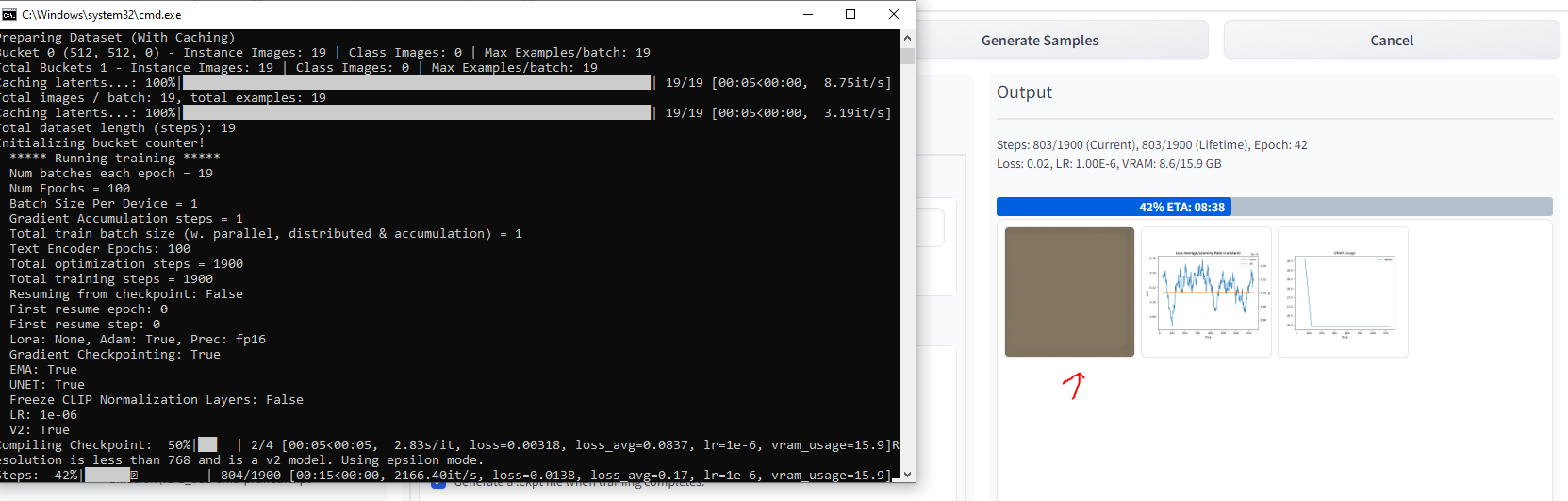
Task: Click 'Lora: None, Adam: True' console line
Action: (138, 340)
